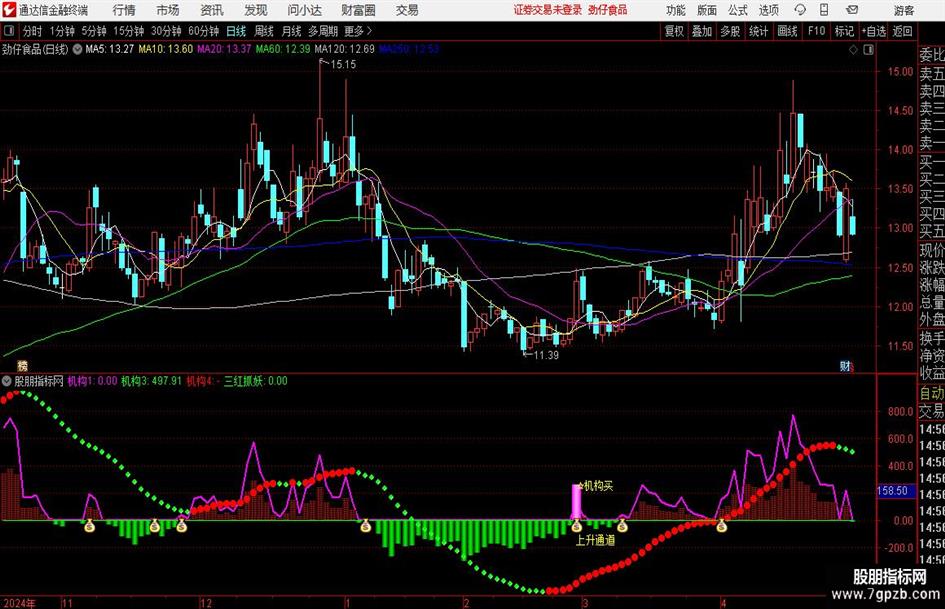Click the 自动 label in right sidebar
945x609 pixels.
pyautogui.click(x=931, y=393)
